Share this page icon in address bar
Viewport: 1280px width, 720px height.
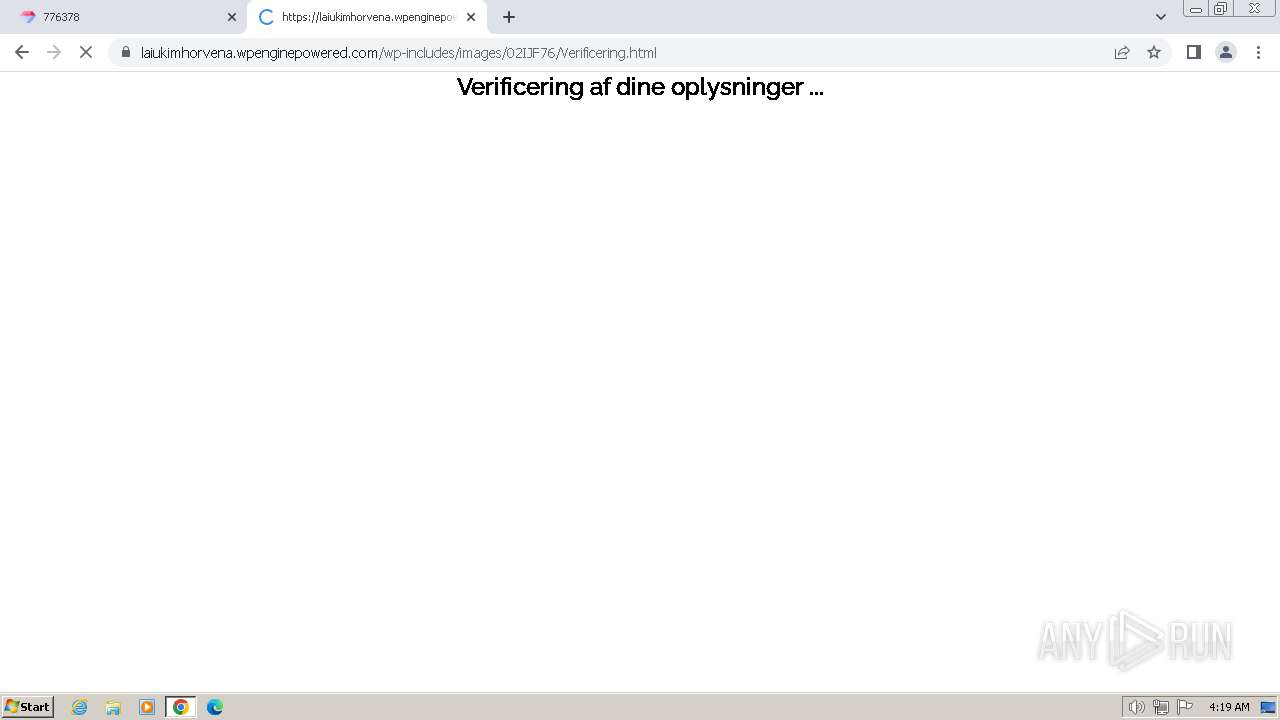click(x=1122, y=52)
